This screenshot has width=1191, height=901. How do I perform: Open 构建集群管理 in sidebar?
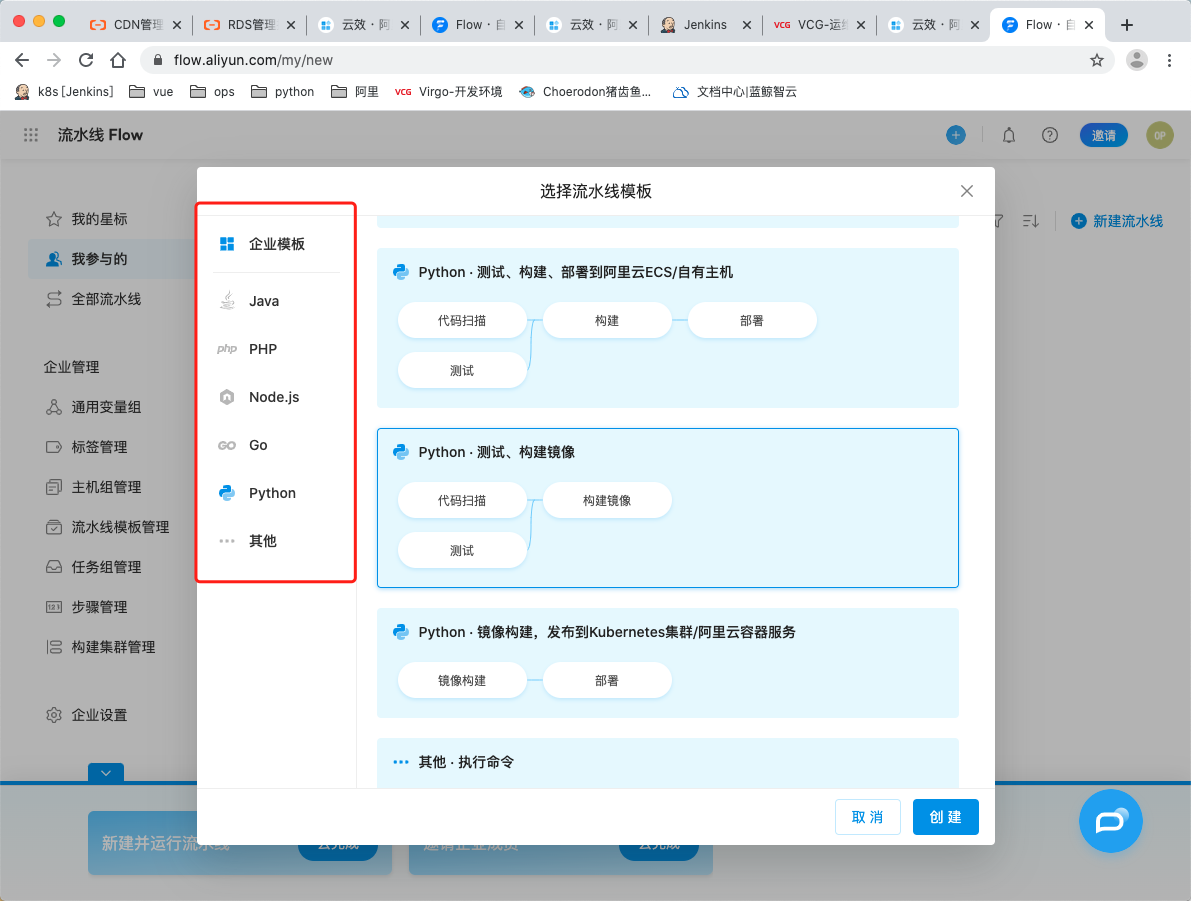pos(100,647)
